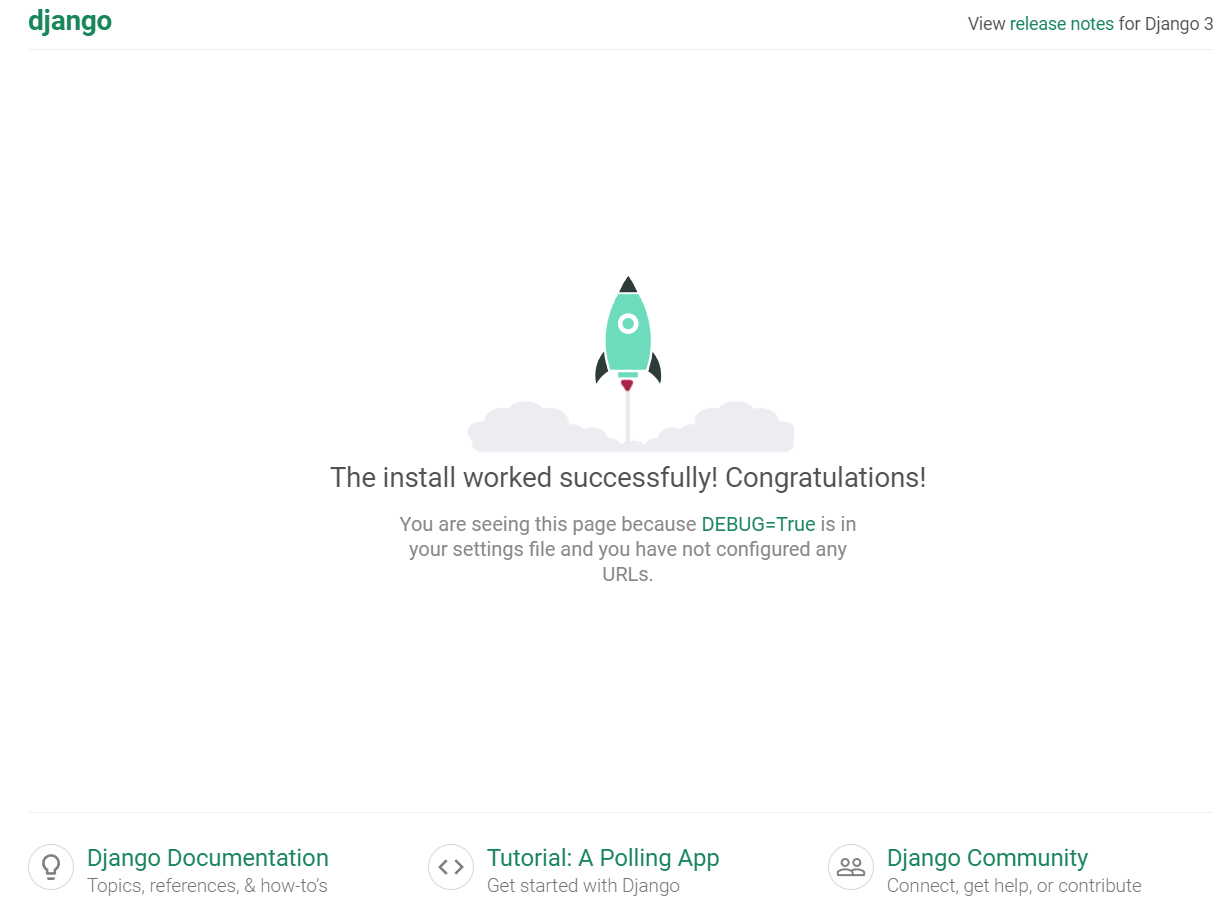Click 'The install worked successfully! Congratulations!' heading
The width and height of the screenshot is (1213, 915).
[x=628, y=478]
